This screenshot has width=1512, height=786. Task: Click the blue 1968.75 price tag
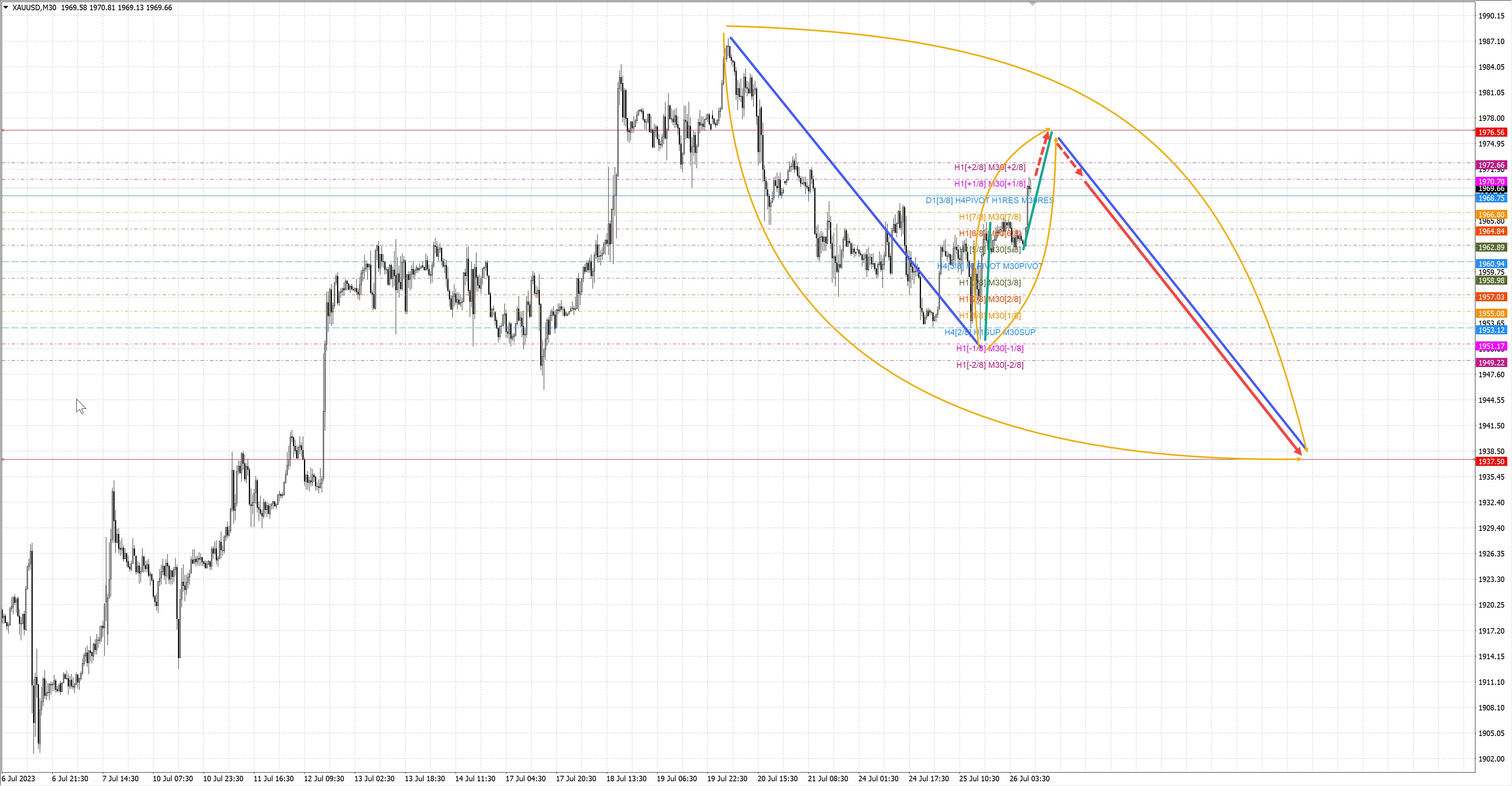click(x=1491, y=198)
